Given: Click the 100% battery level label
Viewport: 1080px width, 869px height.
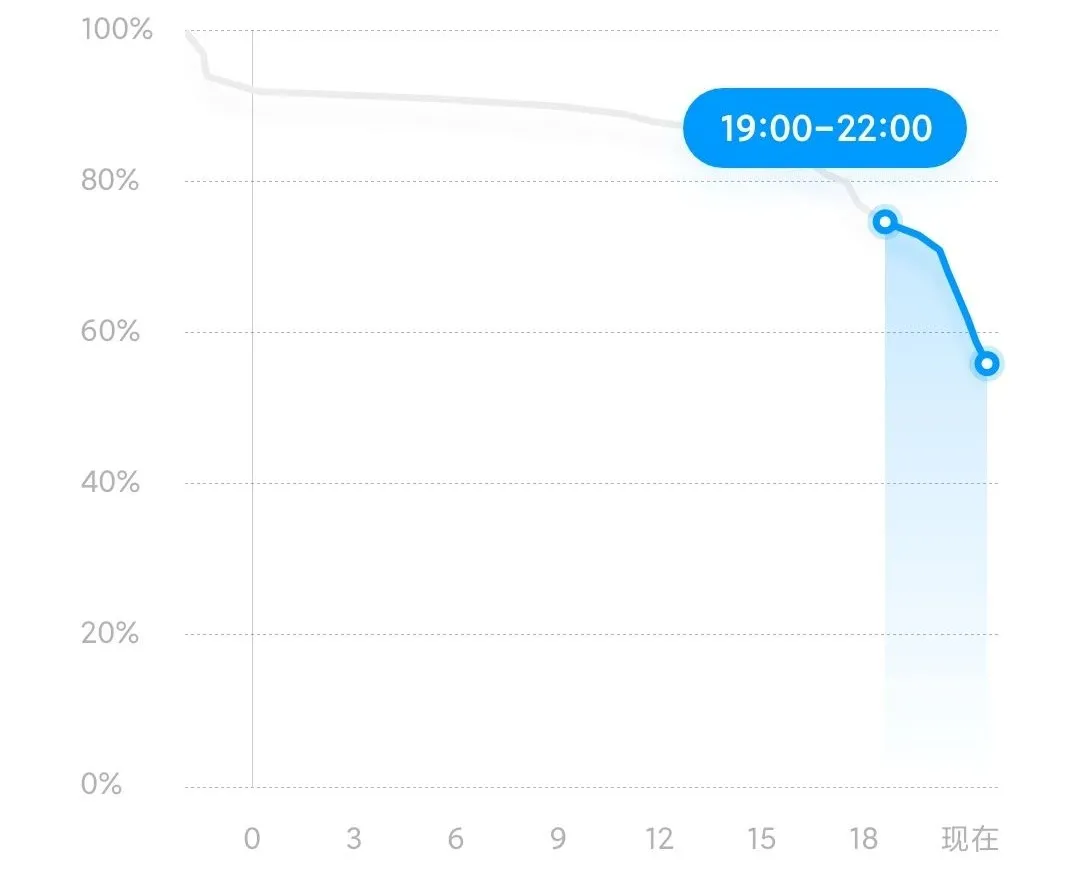Looking at the screenshot, I should click(x=117, y=30).
